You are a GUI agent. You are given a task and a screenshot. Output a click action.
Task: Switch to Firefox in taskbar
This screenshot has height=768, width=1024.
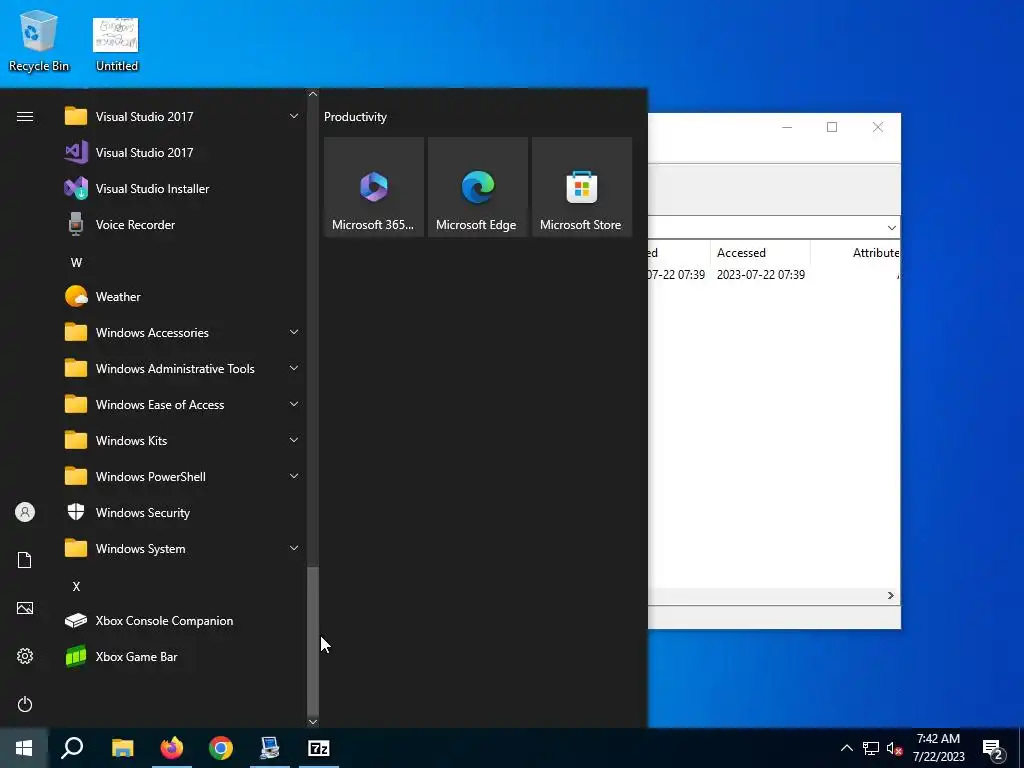(x=172, y=748)
